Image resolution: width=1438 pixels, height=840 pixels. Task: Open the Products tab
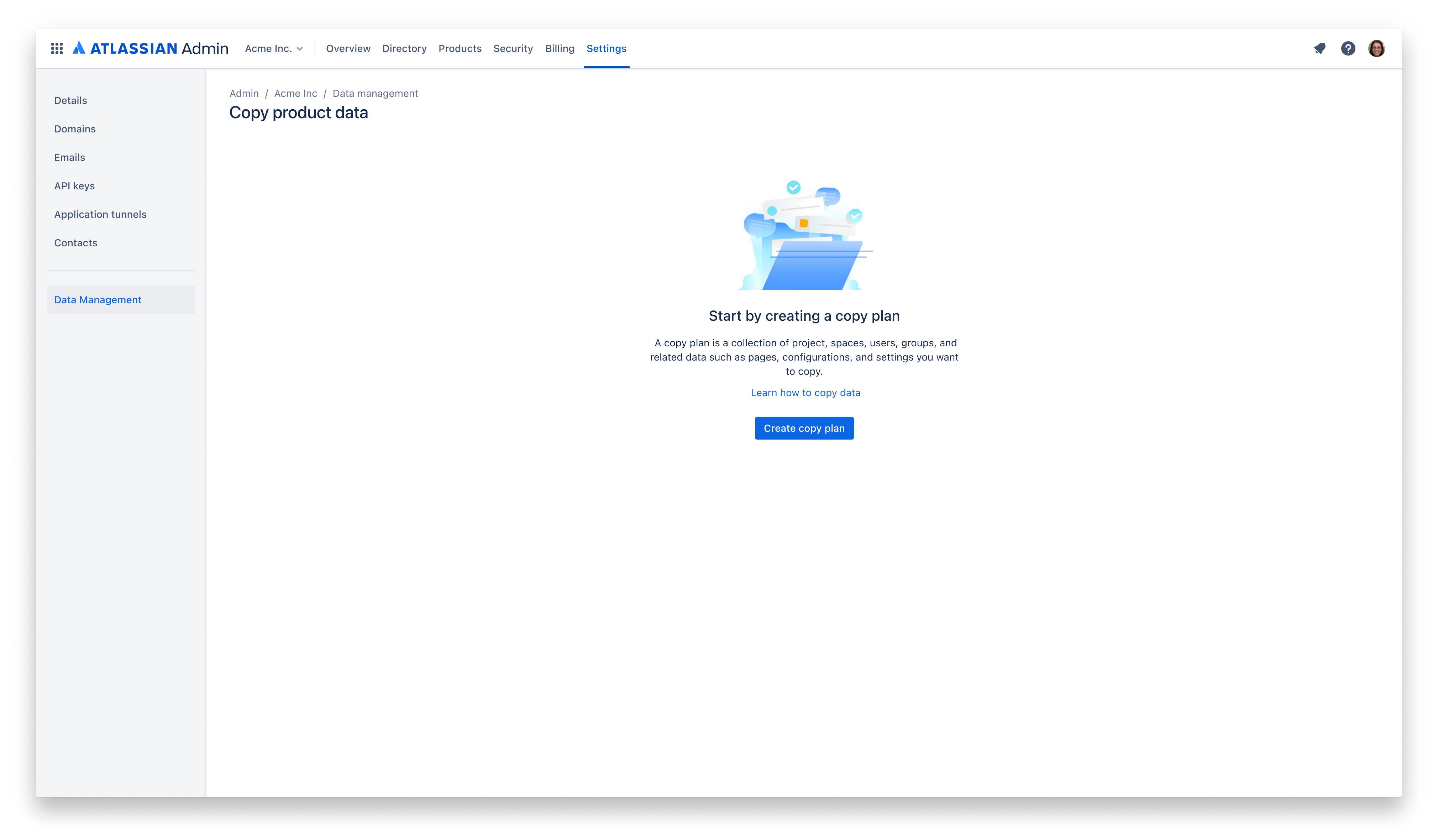tap(460, 48)
